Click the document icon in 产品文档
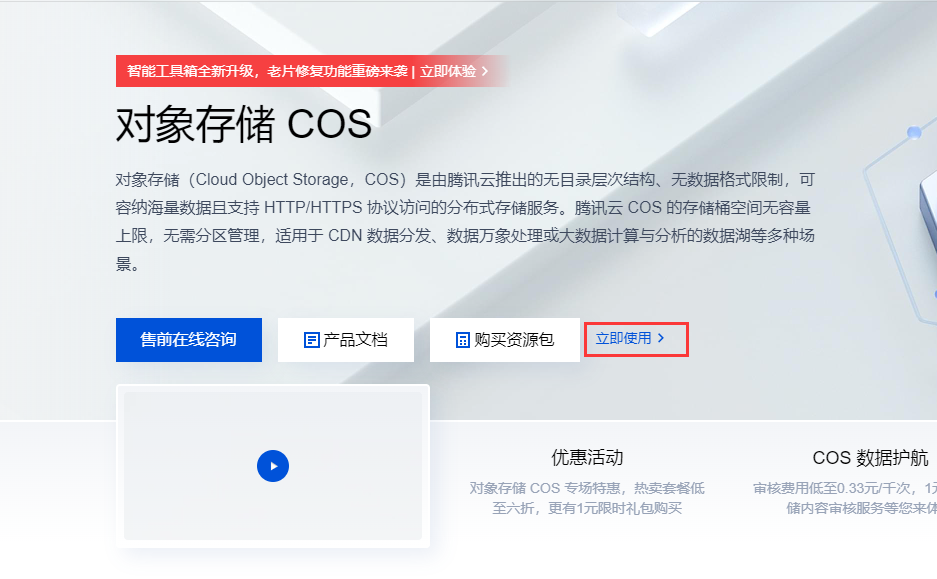Screen dimensions: 937x579 311,340
